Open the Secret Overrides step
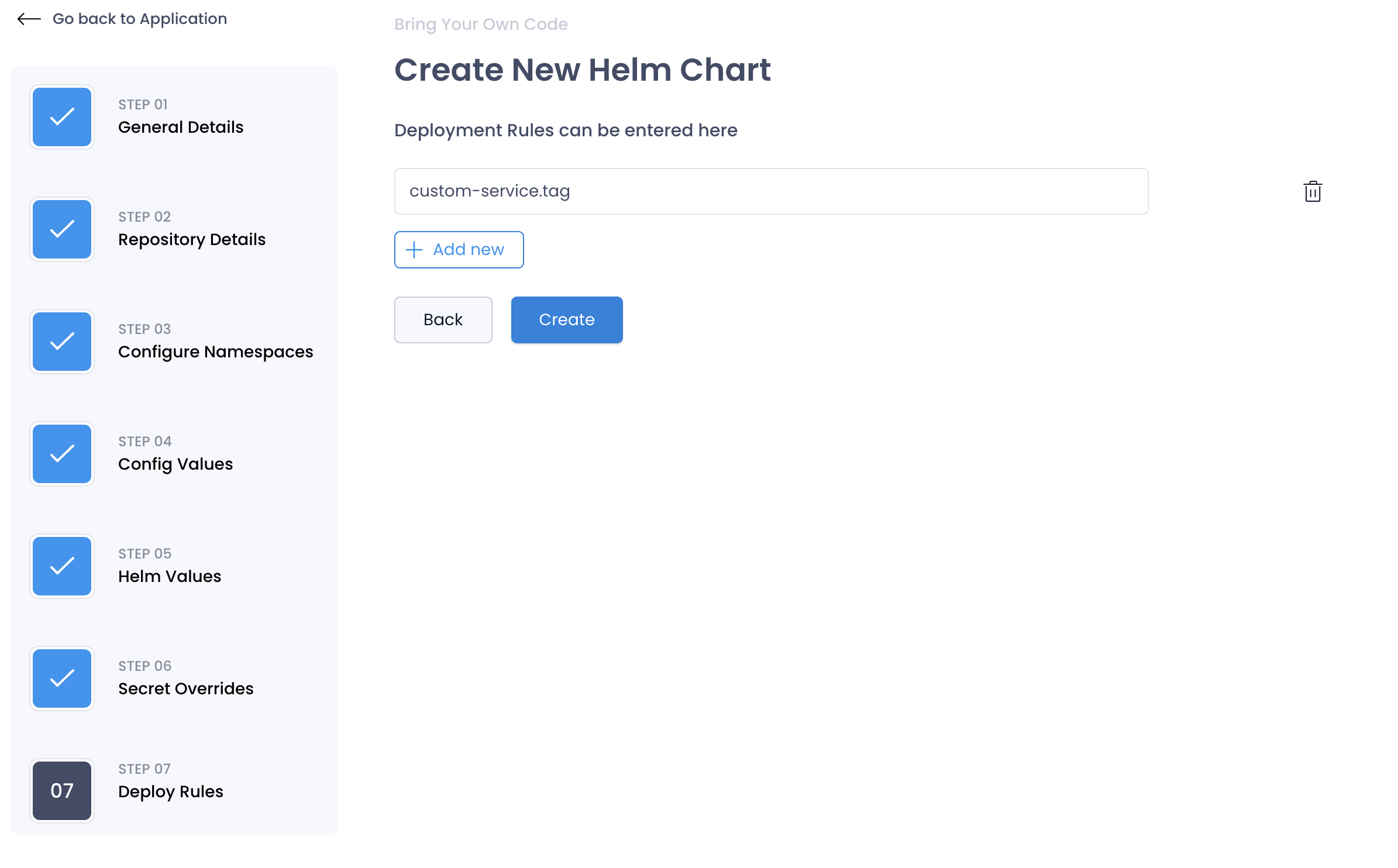Image resolution: width=1398 pixels, height=868 pixels. pyautogui.click(x=186, y=688)
